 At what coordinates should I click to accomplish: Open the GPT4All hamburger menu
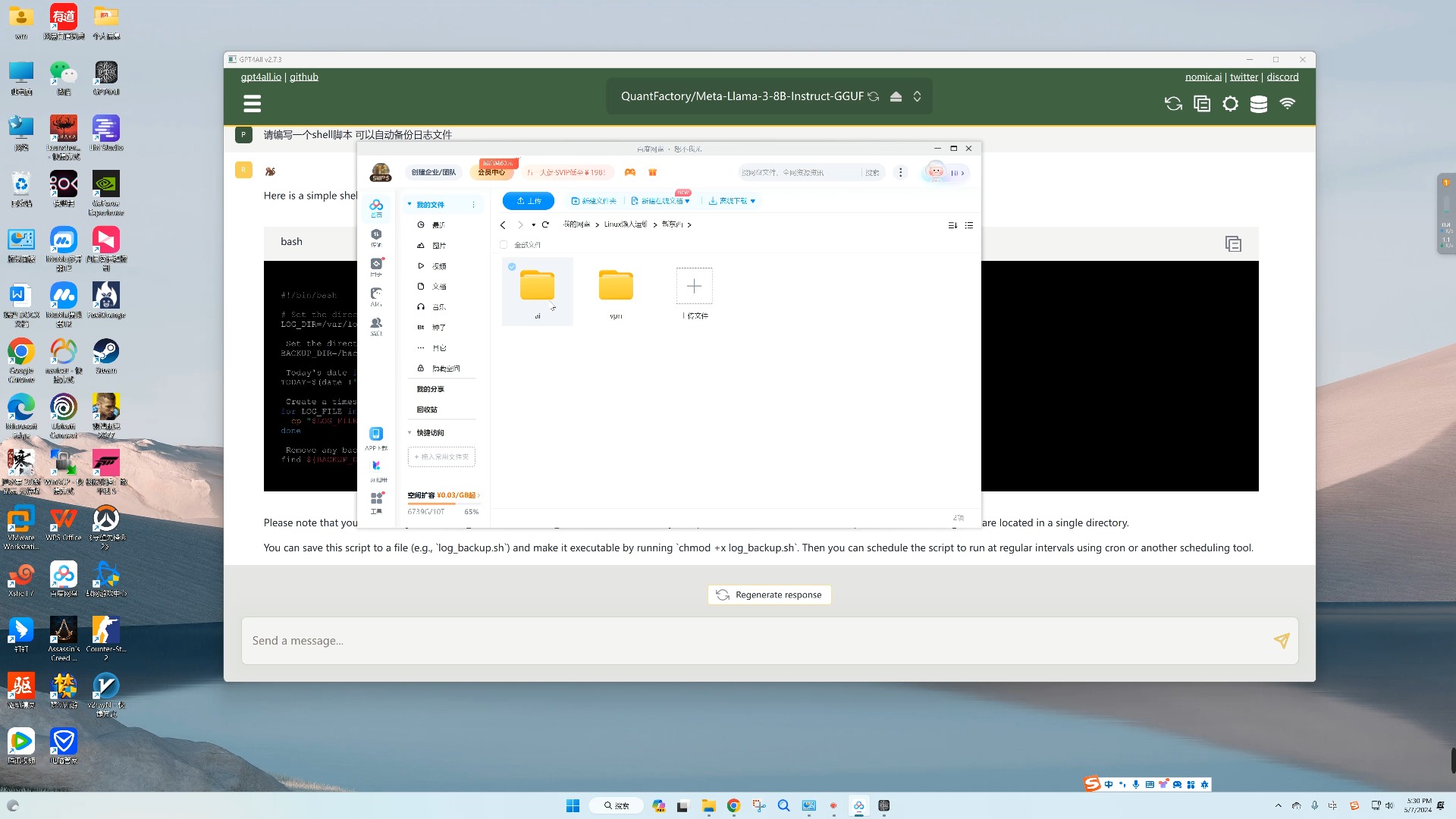[x=253, y=103]
